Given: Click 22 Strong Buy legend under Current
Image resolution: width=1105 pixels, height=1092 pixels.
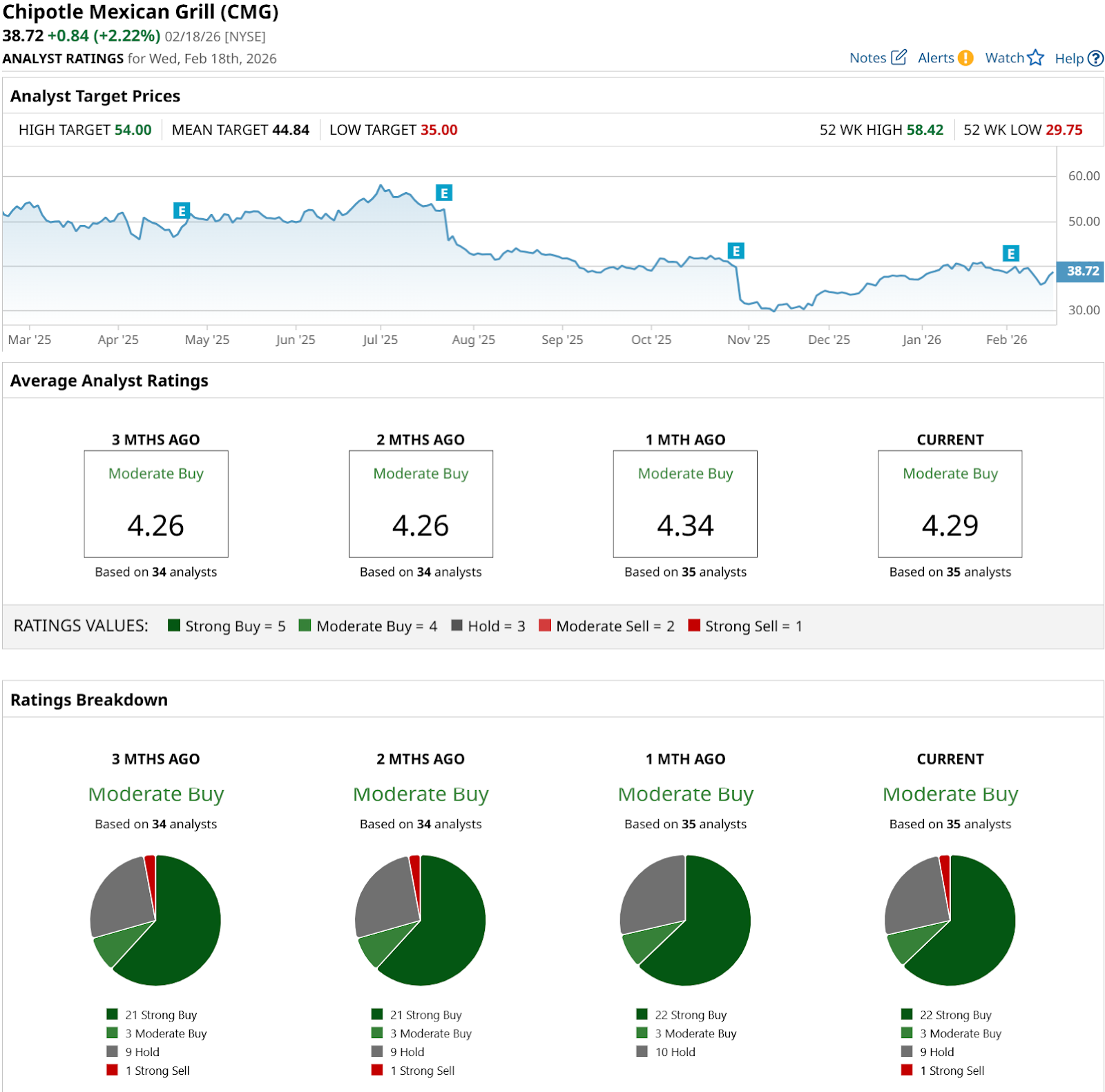Looking at the screenshot, I should tap(955, 1015).
